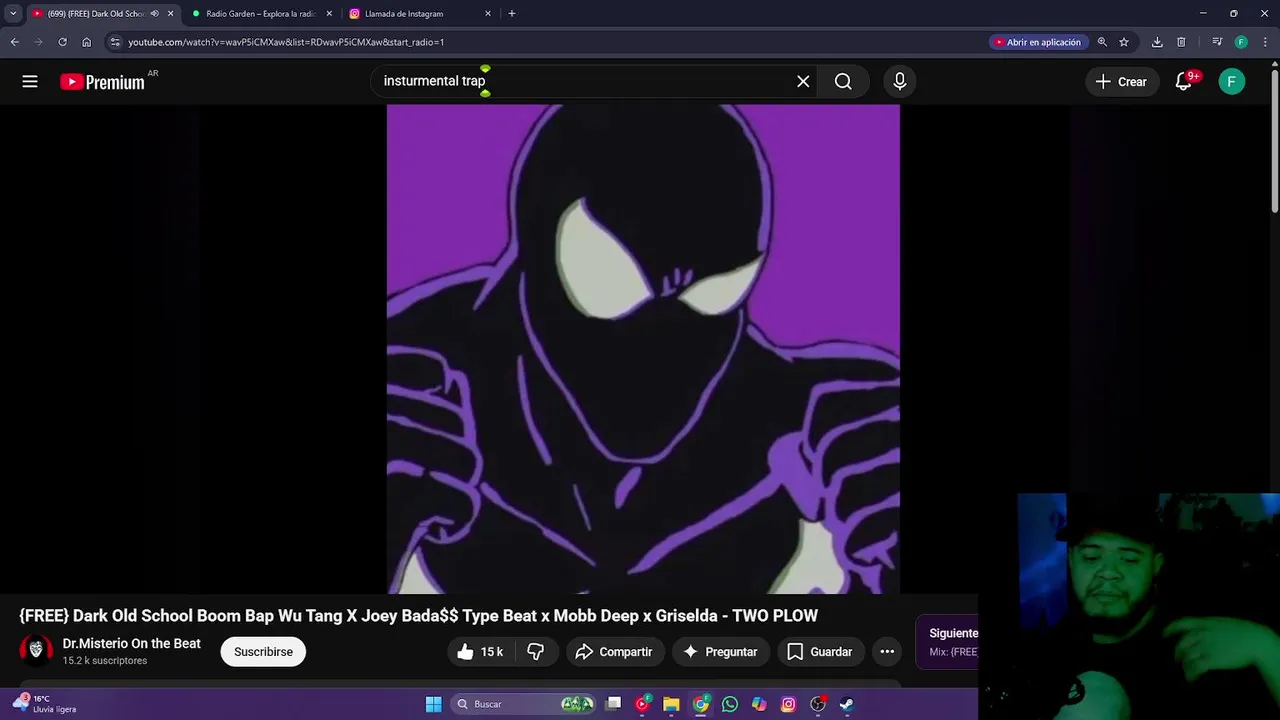Open Task View on the taskbar
This screenshot has width=1280, height=720.
coord(614,704)
